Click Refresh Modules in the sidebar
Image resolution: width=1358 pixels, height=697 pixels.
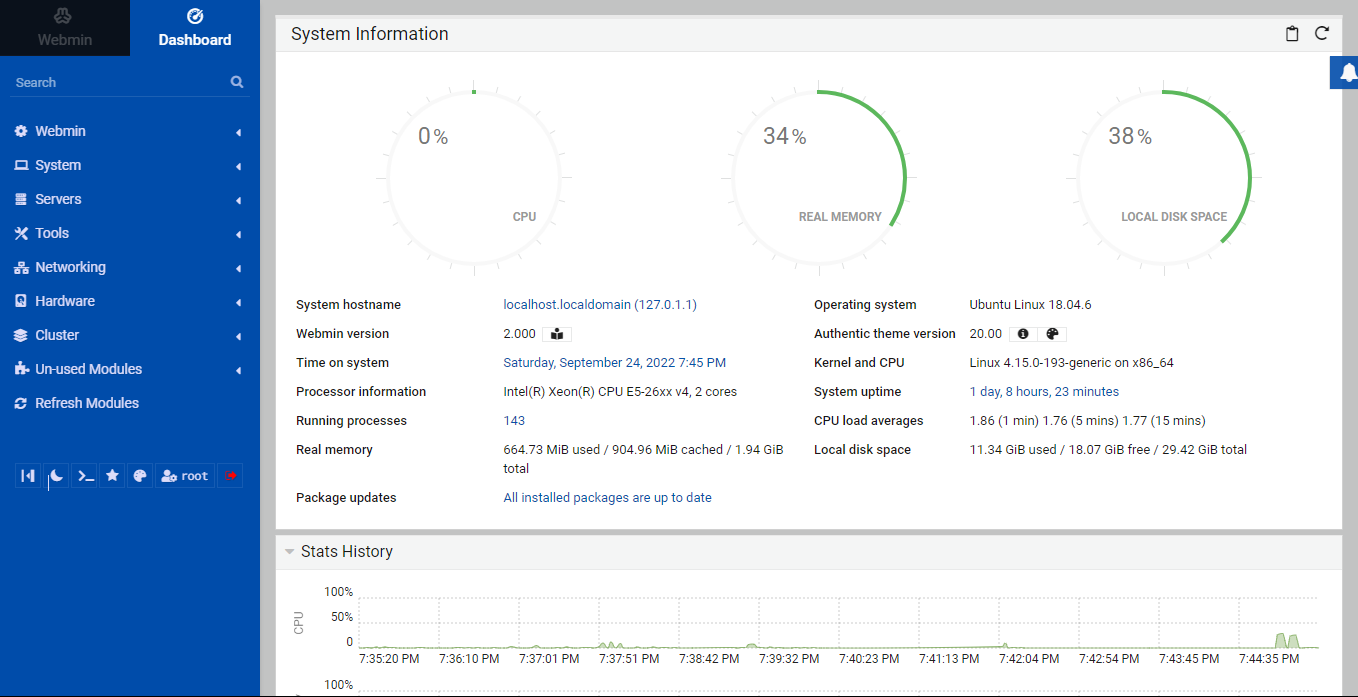pyautogui.click(x=87, y=403)
